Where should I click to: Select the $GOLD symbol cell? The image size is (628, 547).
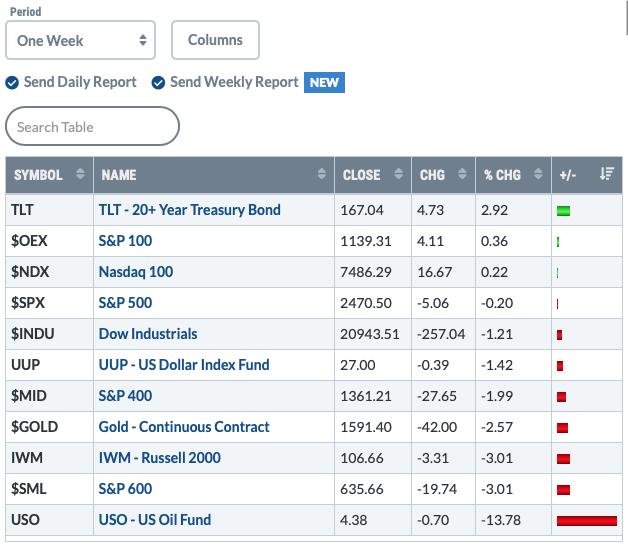click(x=49, y=427)
